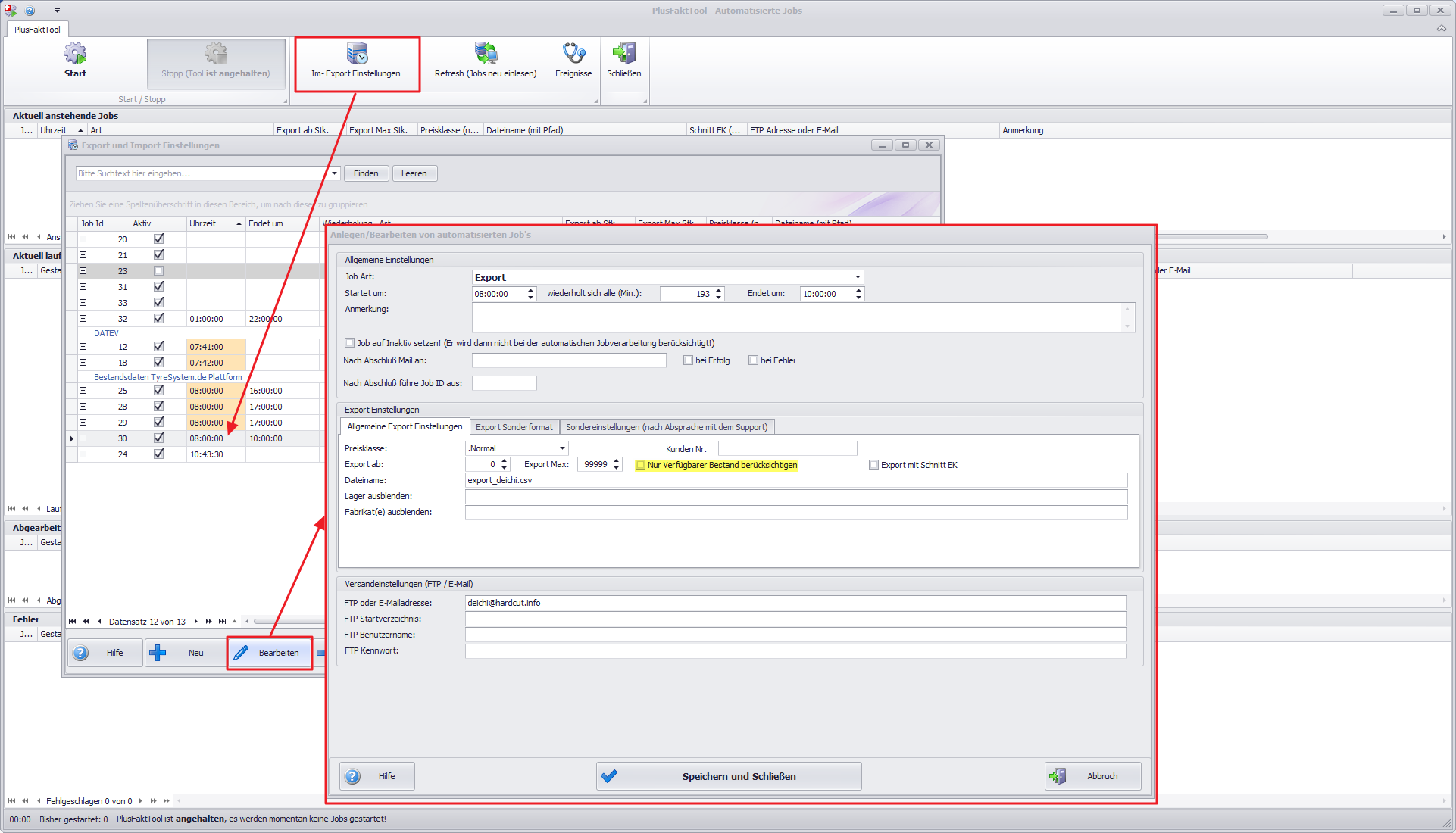Image resolution: width=1456 pixels, height=833 pixels.
Task: Click Speichern und Schließen button
Action: point(729,776)
